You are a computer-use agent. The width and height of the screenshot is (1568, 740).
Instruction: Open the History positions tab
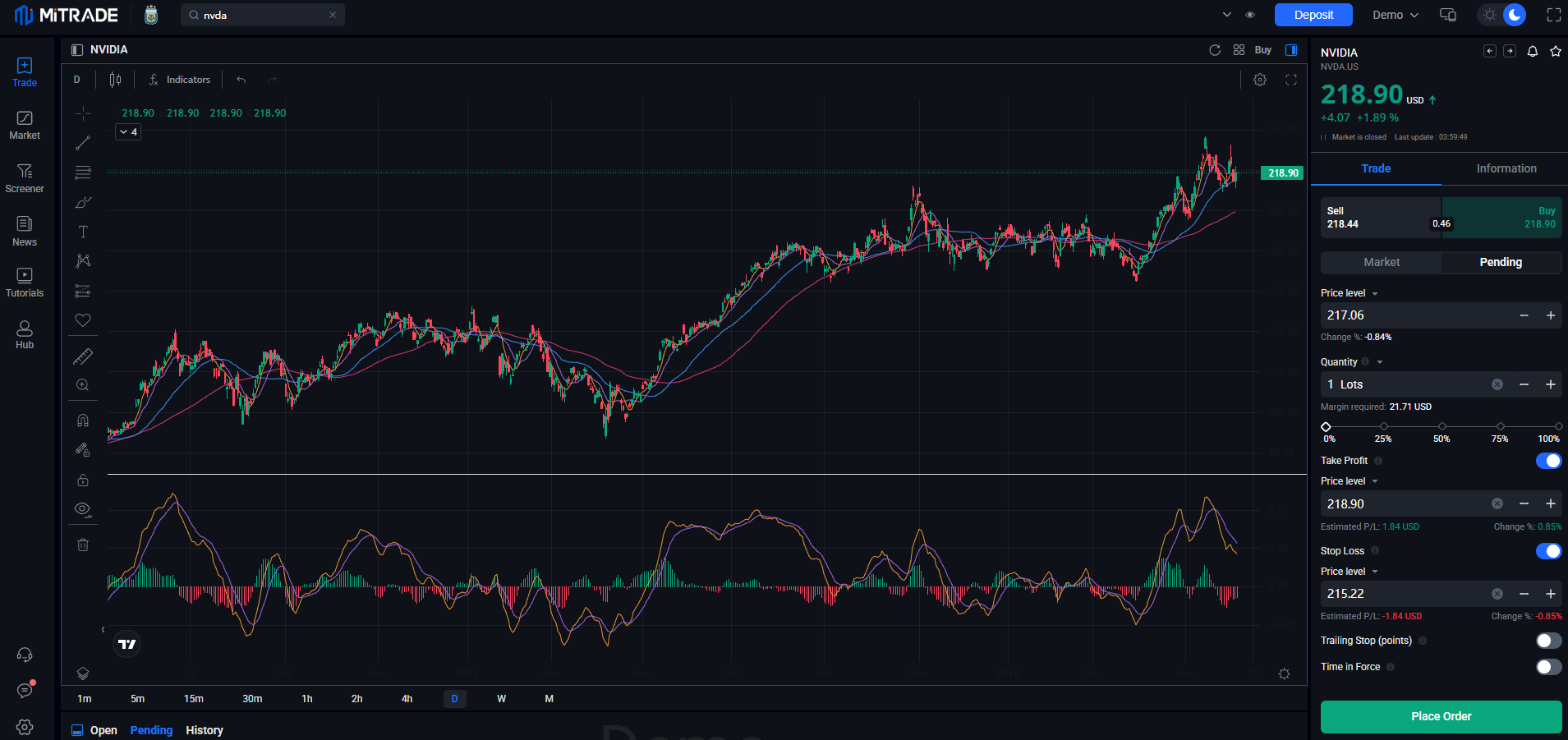click(205, 730)
